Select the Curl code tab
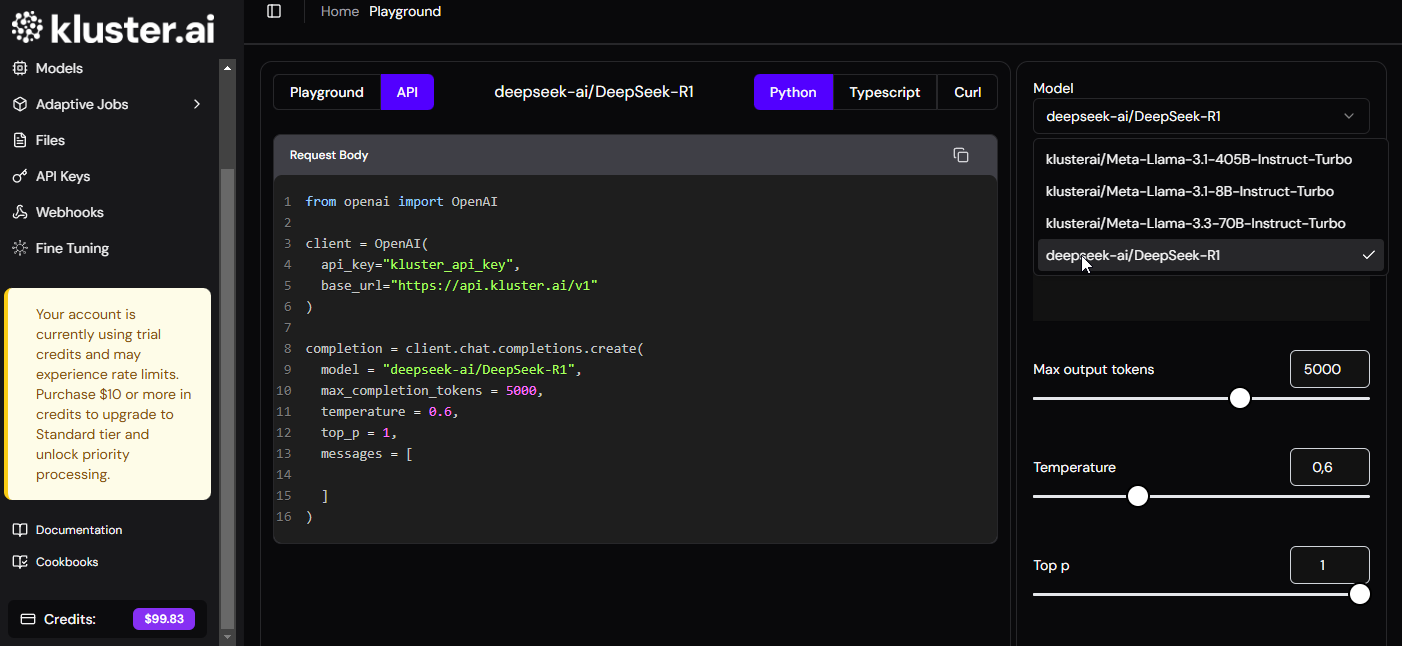 pos(967,92)
